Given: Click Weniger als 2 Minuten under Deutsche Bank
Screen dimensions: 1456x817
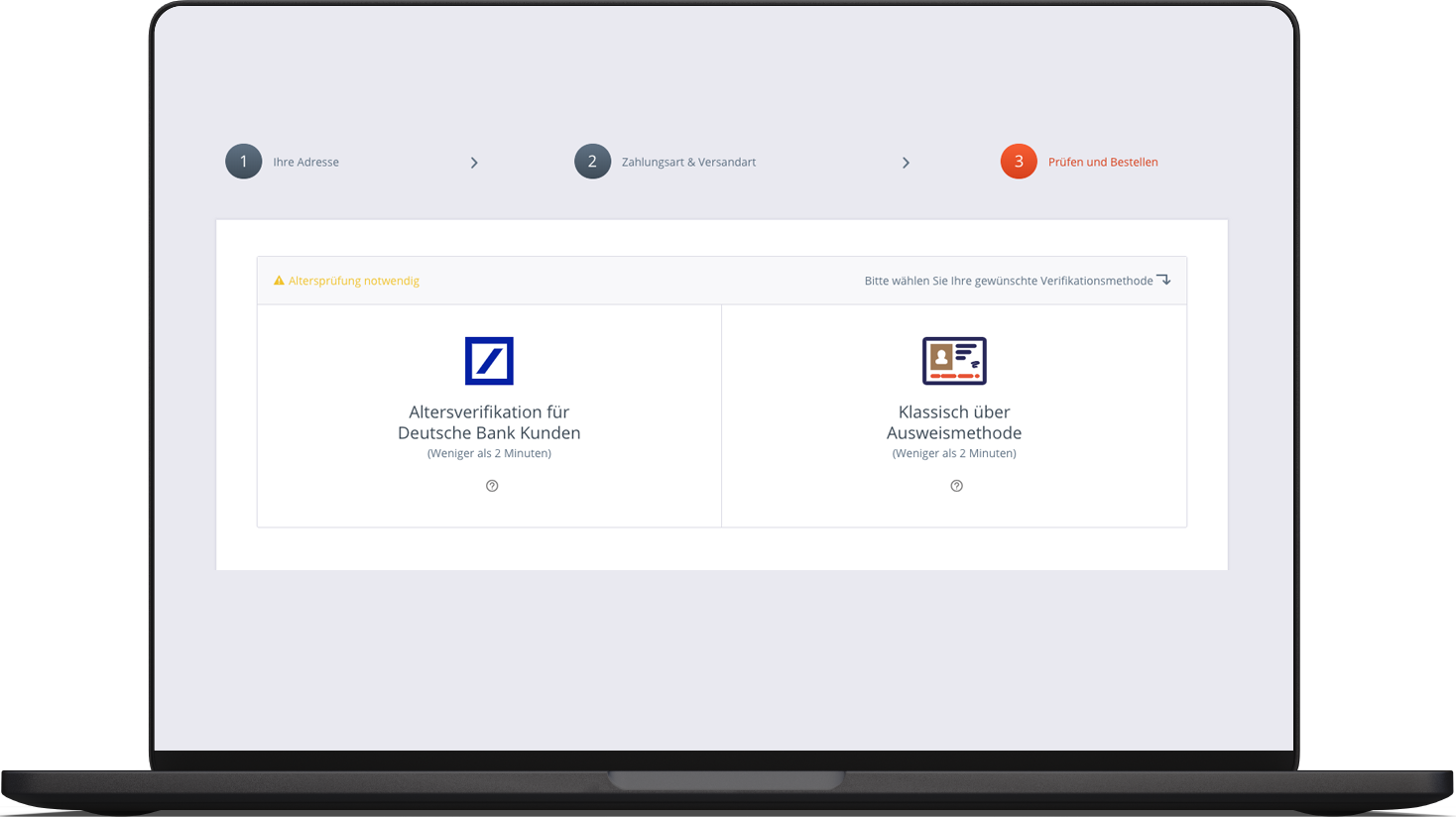Looking at the screenshot, I should tap(489, 453).
